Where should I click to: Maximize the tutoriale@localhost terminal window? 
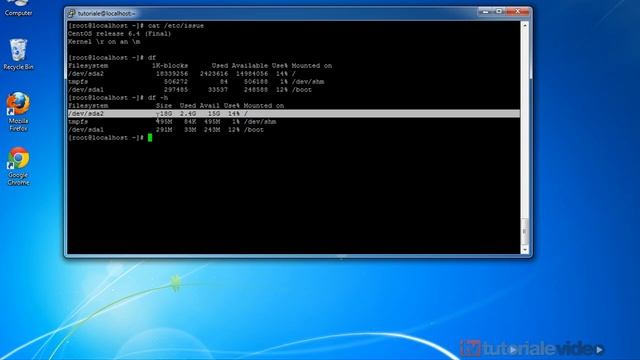(499, 12)
